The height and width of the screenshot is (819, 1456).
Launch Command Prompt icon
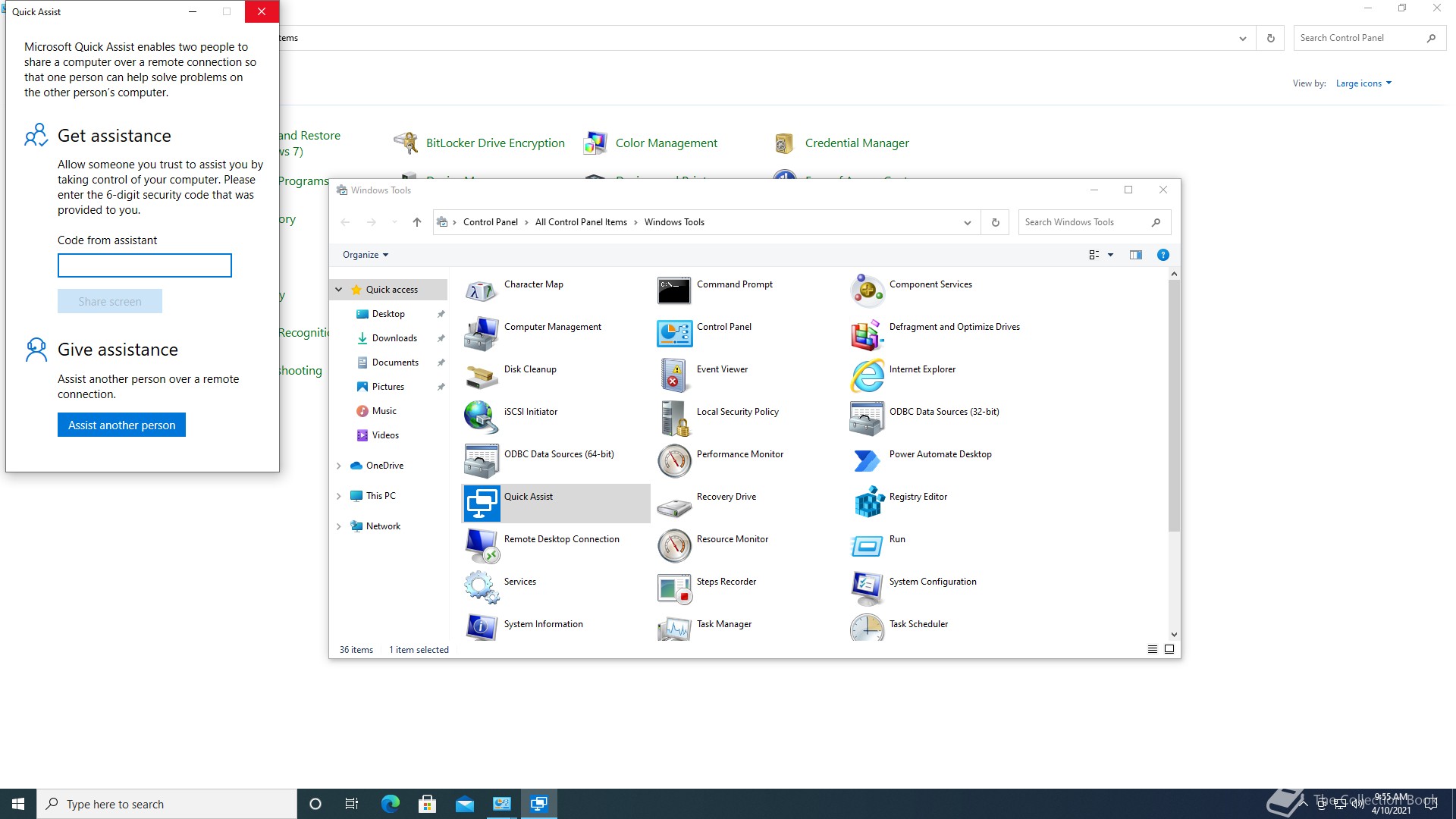(x=674, y=290)
